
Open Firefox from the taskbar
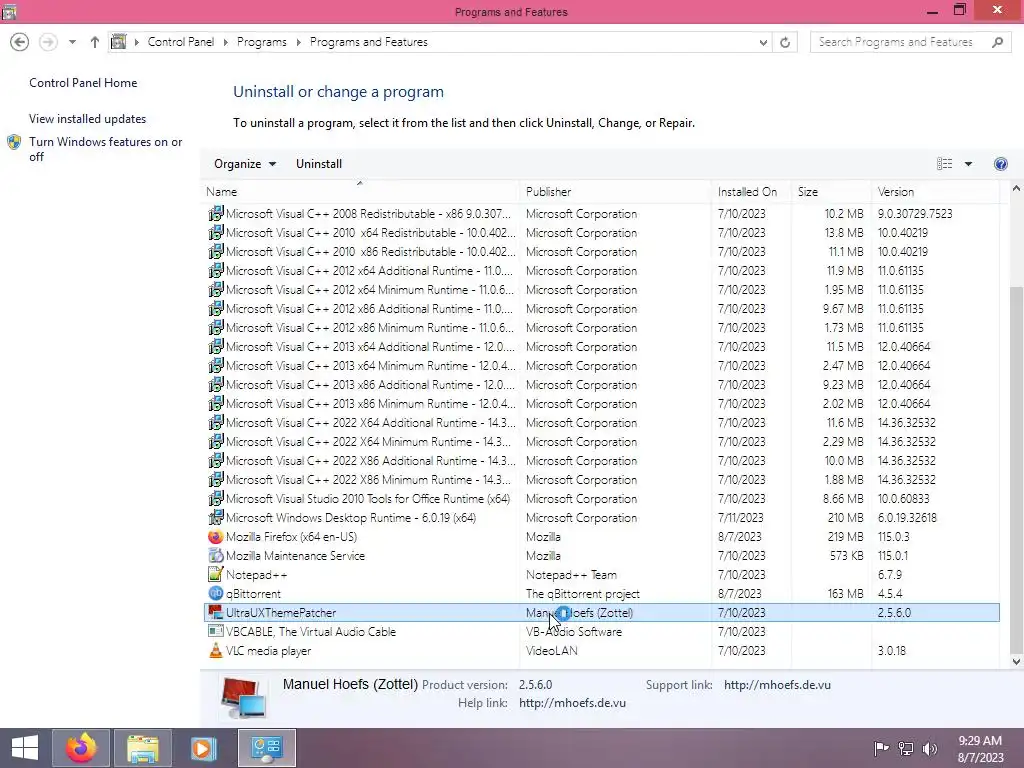(x=81, y=748)
